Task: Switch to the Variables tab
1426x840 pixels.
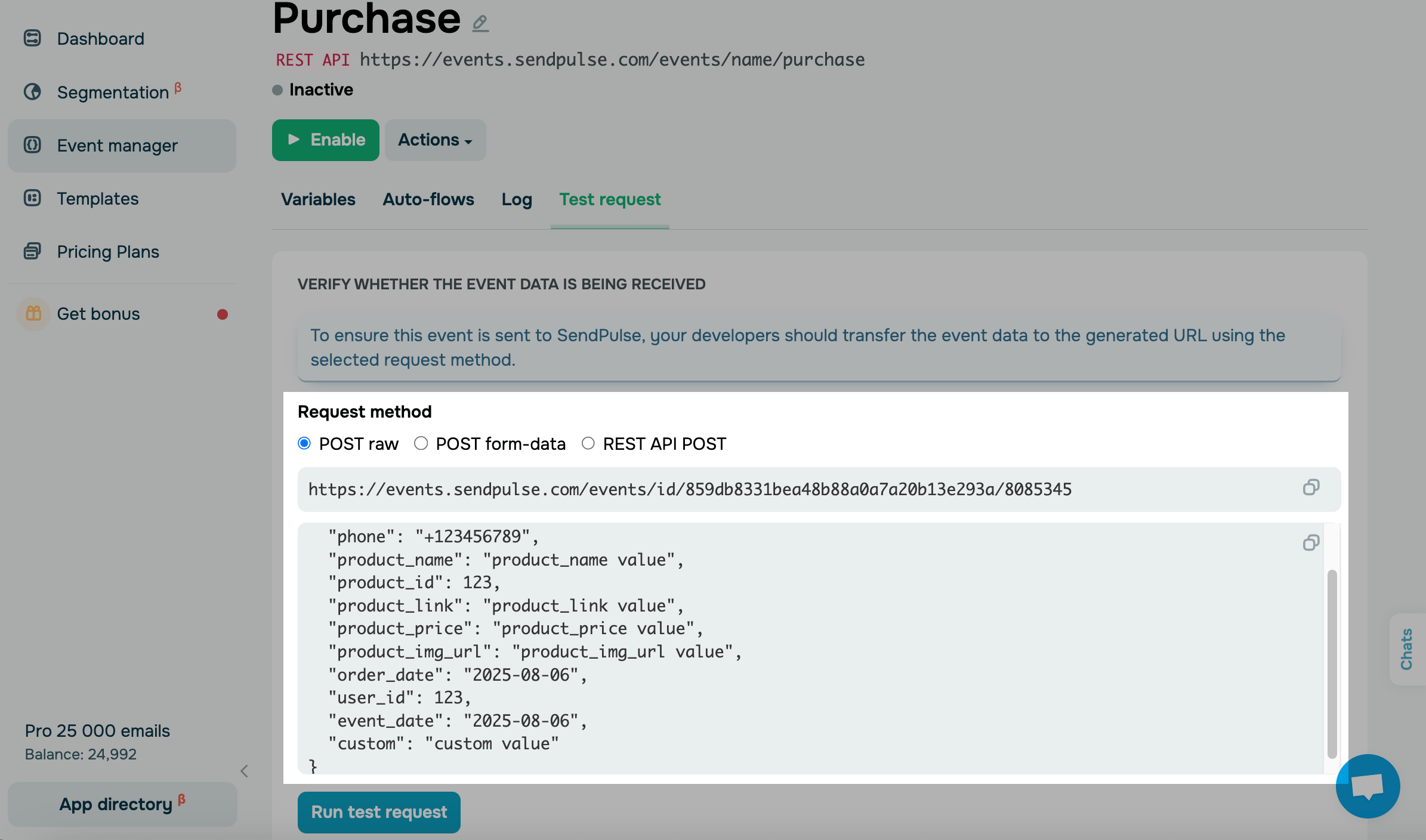Action: 318,199
